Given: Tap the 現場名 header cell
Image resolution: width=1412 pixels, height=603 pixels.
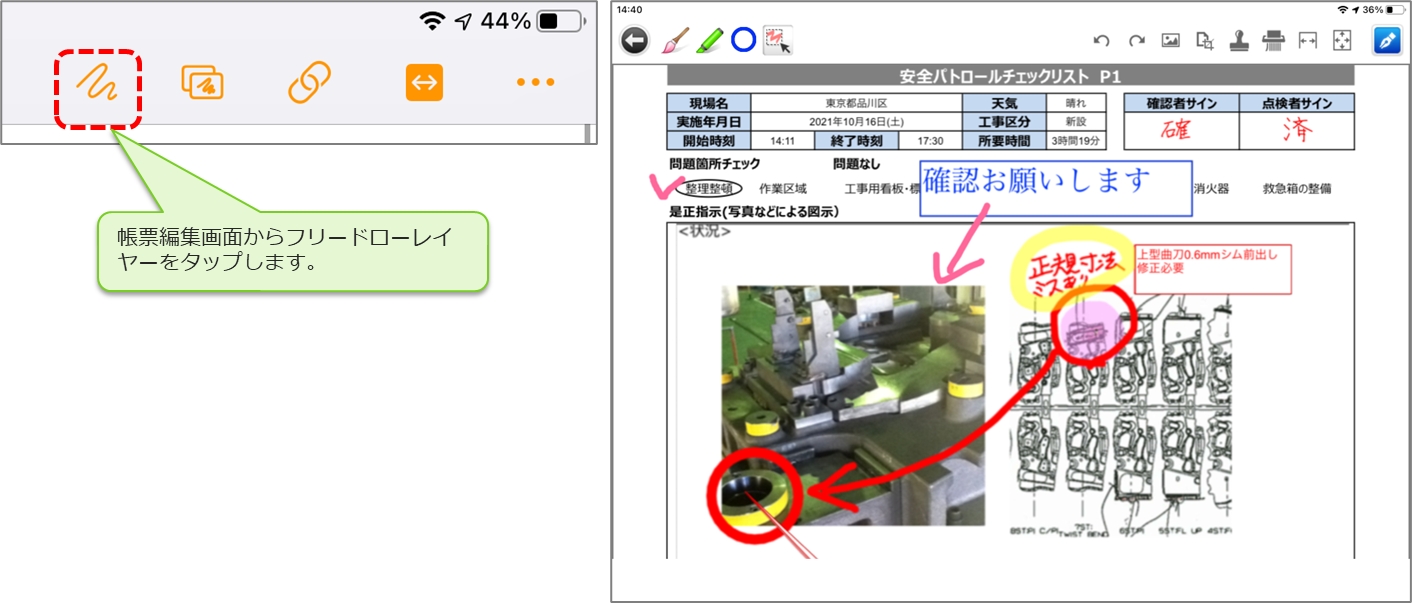Looking at the screenshot, I should pyautogui.click(x=709, y=103).
